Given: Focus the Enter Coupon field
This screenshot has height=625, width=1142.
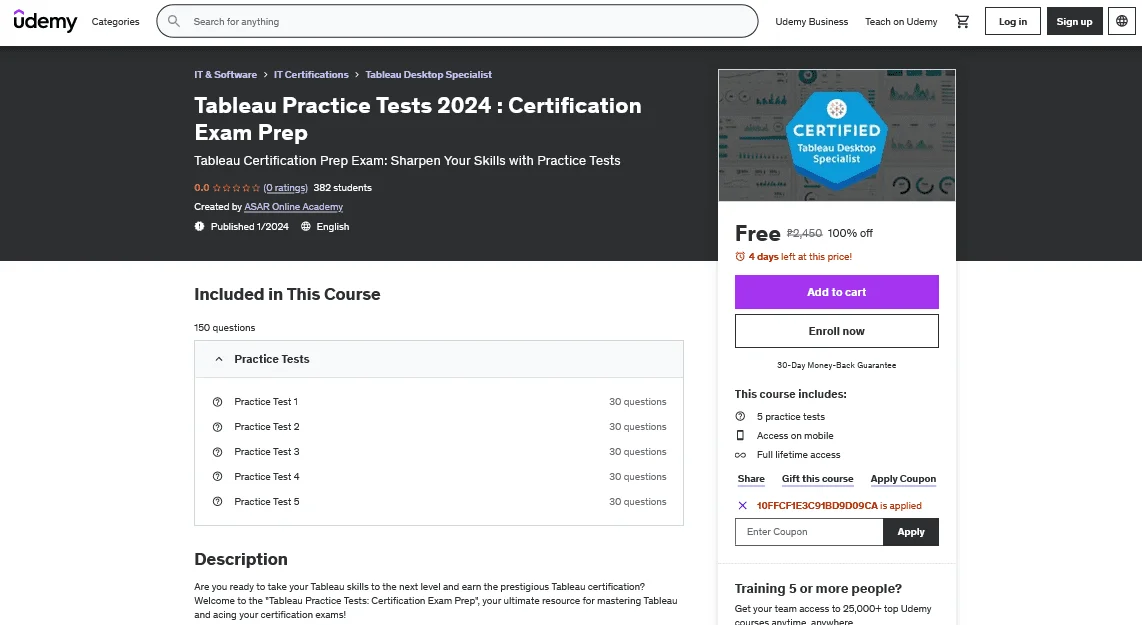Looking at the screenshot, I should click(808, 532).
